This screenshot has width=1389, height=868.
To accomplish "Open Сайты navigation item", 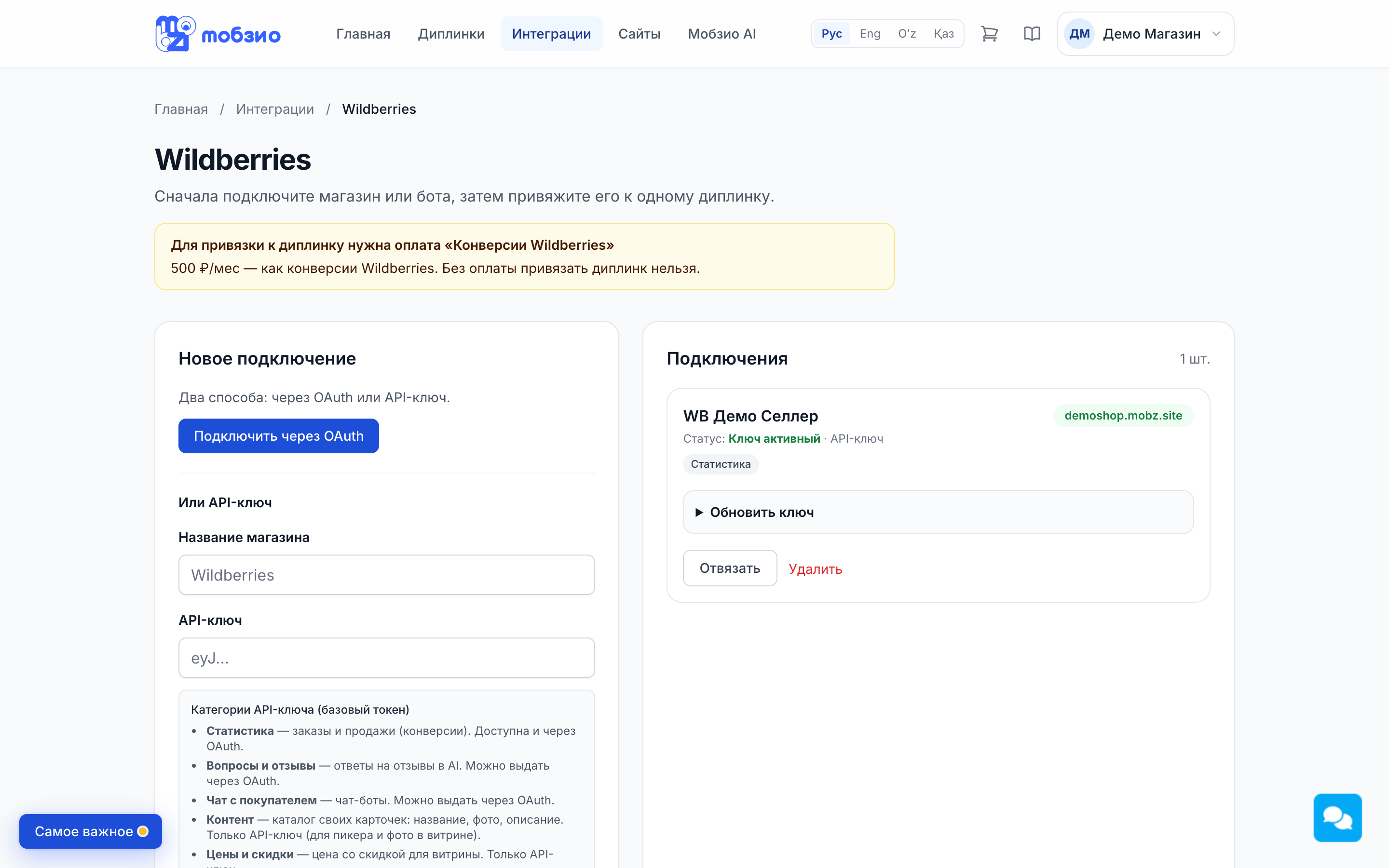I will 640,34.
